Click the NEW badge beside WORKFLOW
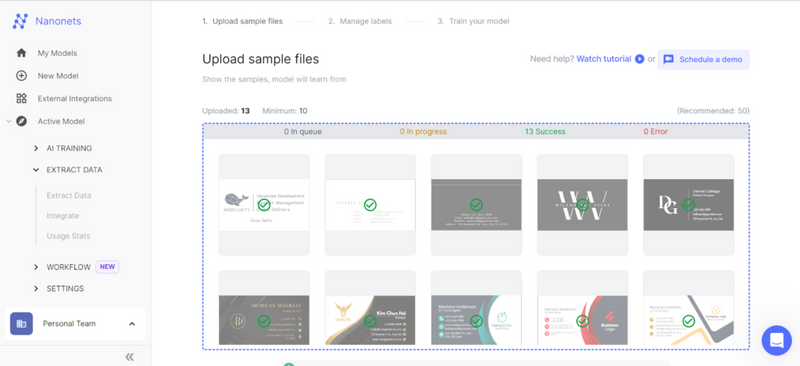 click(x=107, y=267)
